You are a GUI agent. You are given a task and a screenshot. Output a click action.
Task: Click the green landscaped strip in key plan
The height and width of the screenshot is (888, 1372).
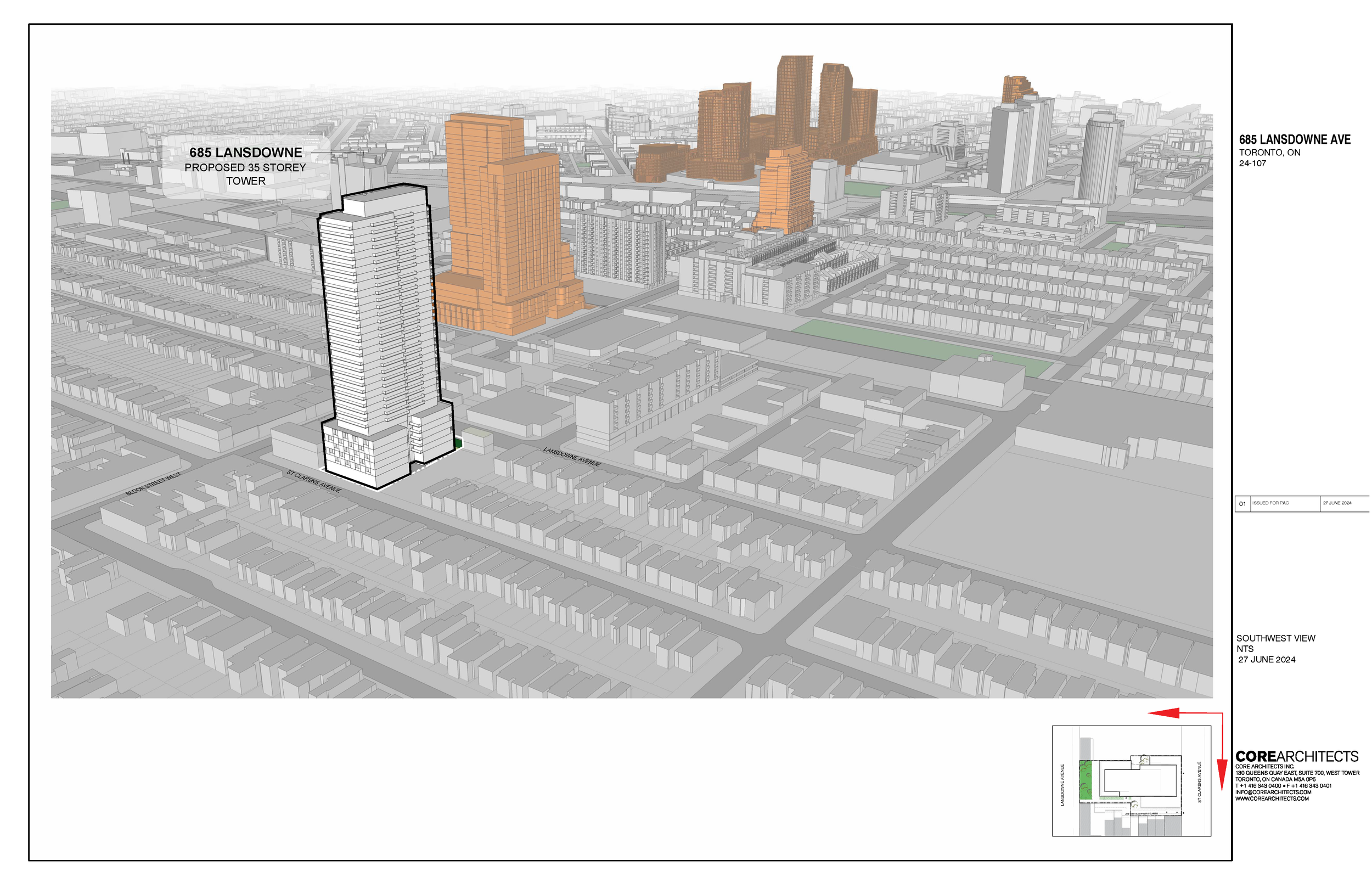click(1086, 781)
